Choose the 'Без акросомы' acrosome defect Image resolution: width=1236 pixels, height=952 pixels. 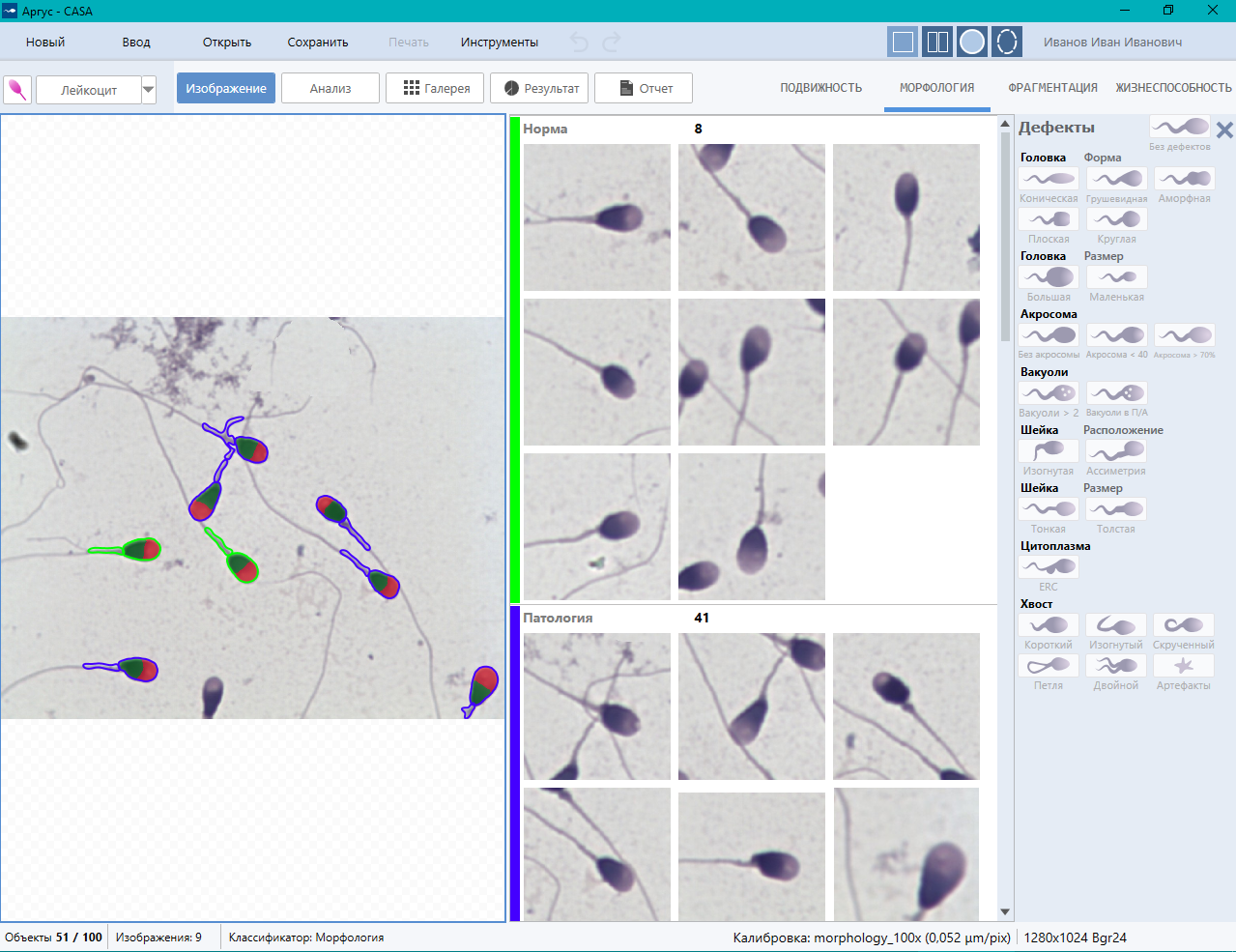[1049, 335]
